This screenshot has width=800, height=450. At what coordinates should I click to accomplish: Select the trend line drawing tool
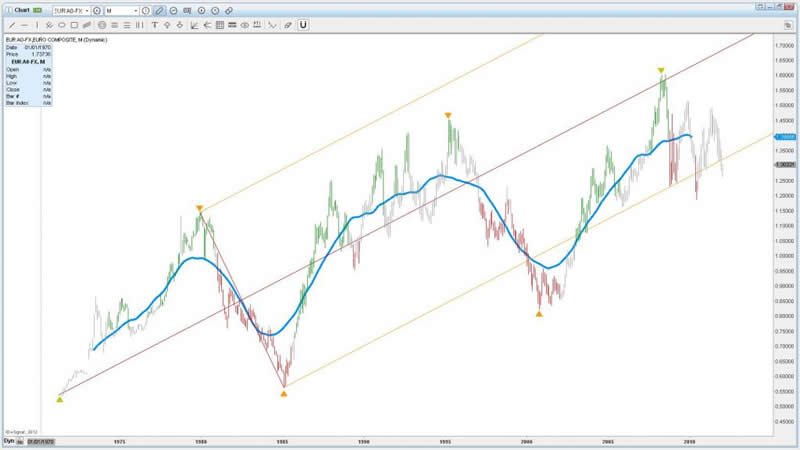coord(12,24)
